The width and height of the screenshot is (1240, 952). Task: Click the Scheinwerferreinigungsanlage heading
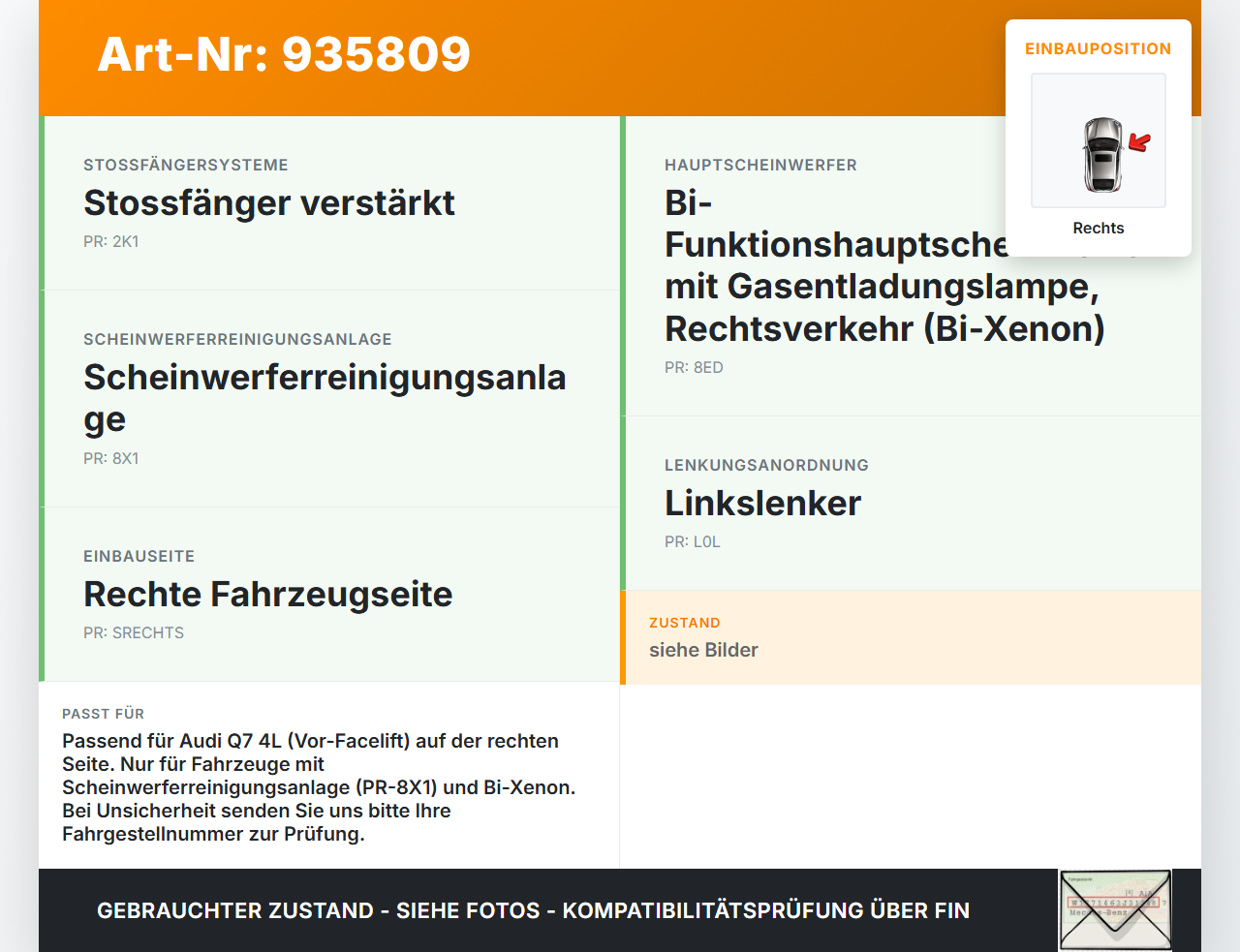(325, 398)
